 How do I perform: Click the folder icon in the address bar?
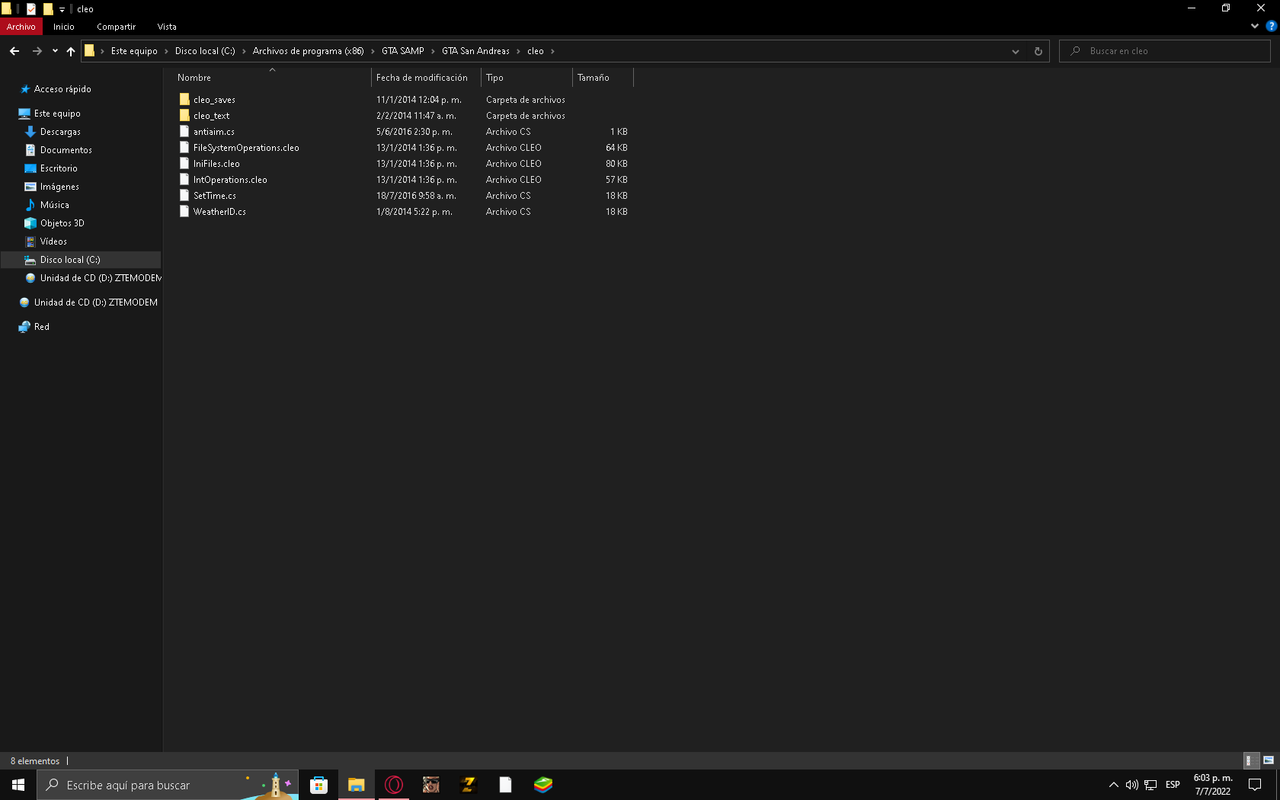point(90,51)
